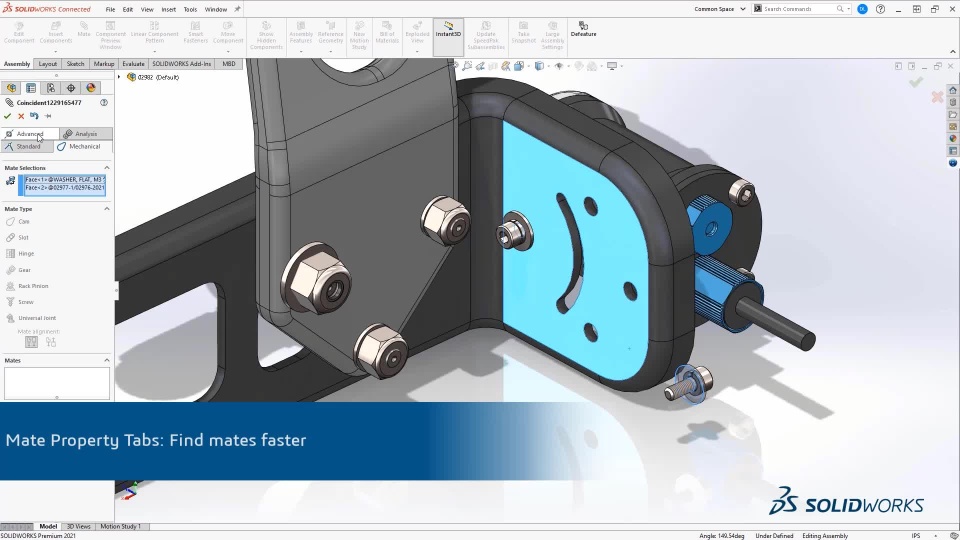Open the Standard mates tab
Screen dimensions: 960x540
point(27,147)
